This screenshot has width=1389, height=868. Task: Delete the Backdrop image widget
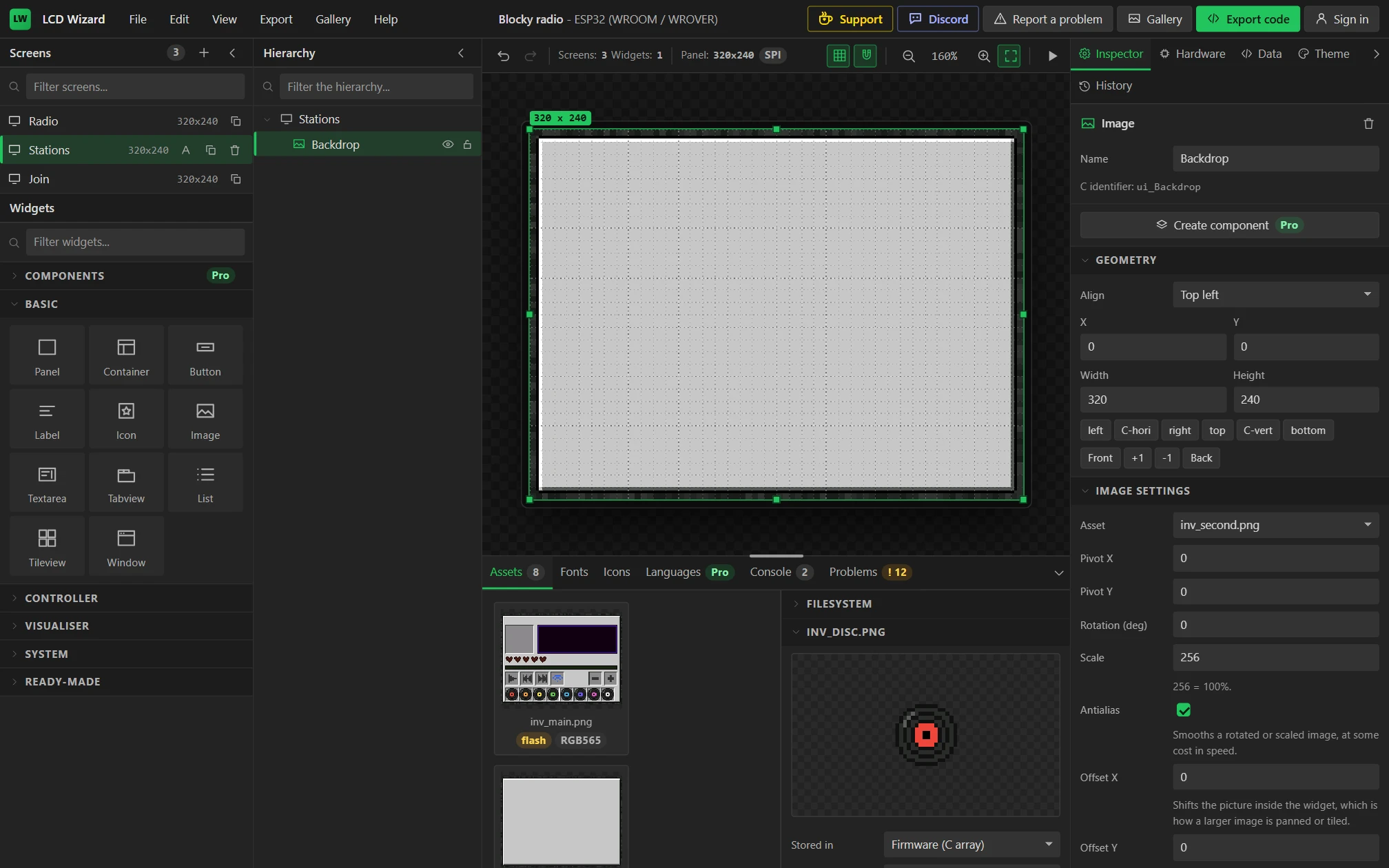tap(1368, 123)
